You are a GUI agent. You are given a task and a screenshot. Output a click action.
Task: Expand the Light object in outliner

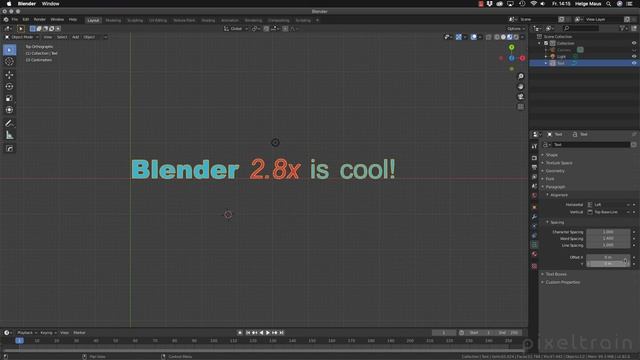[546, 56]
